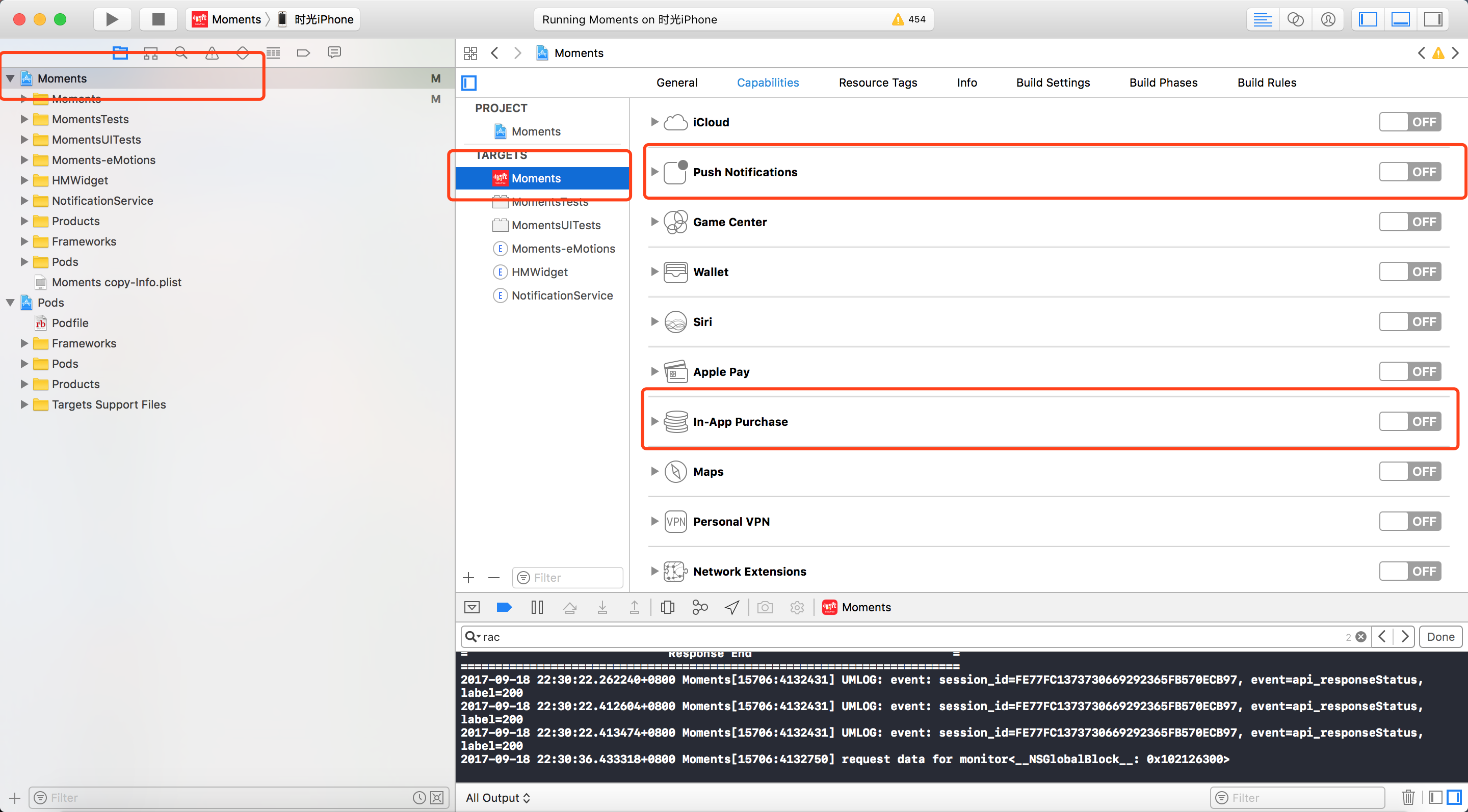Remove selected target with minus button
Screen dimensions: 1468x812
coord(493,578)
